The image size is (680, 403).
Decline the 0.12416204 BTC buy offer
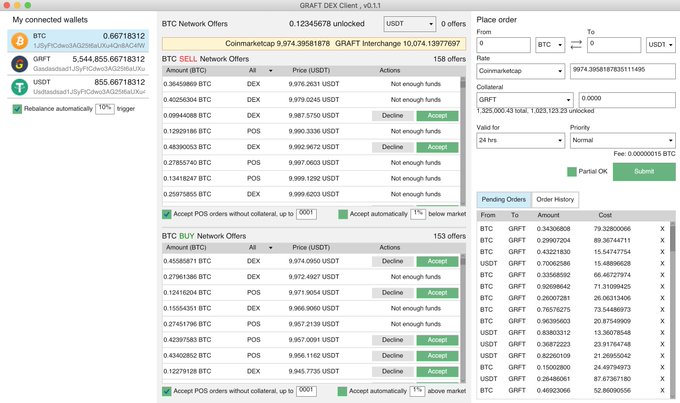pyautogui.click(x=392, y=293)
